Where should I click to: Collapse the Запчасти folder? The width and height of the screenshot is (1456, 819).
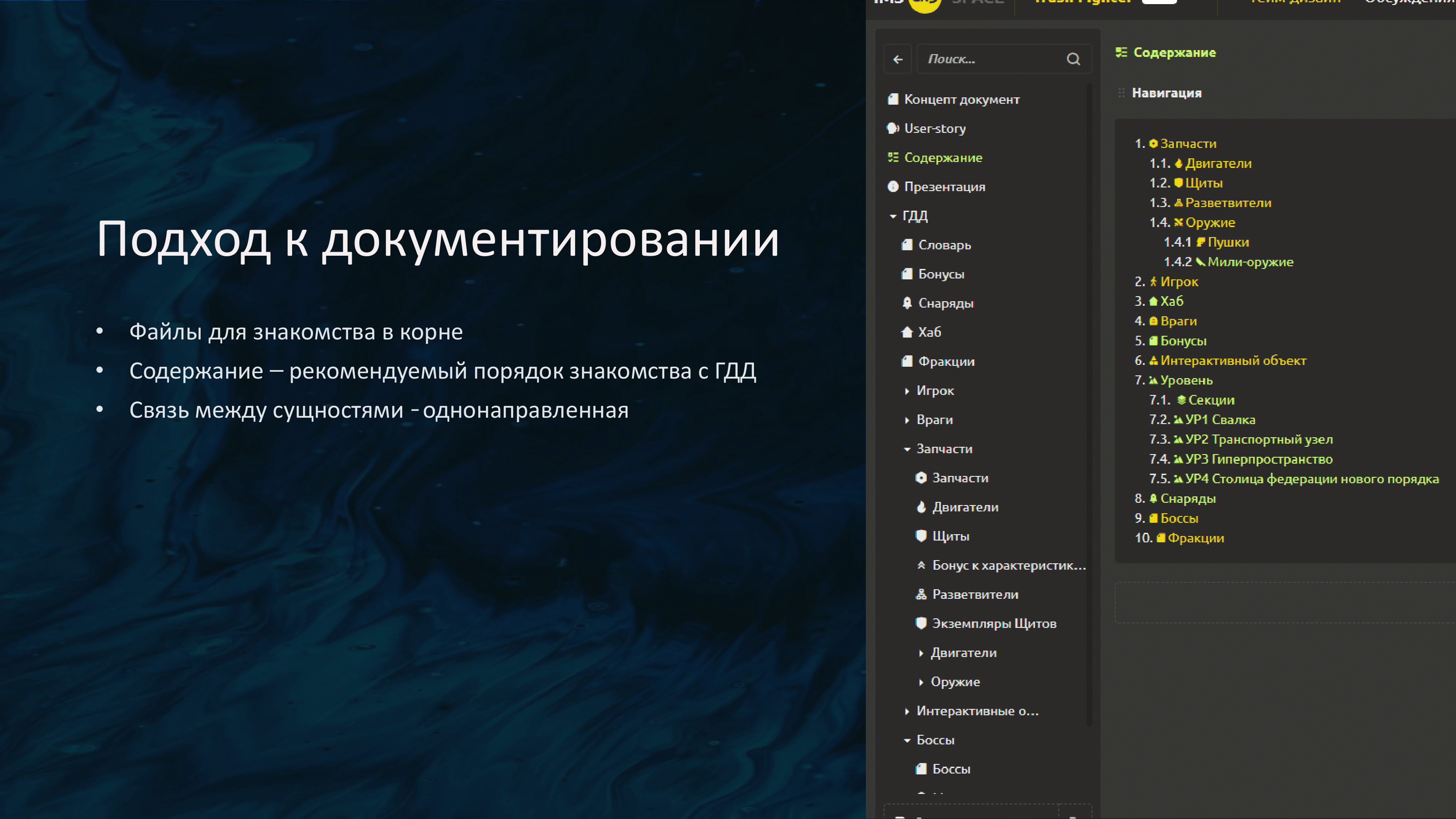click(x=907, y=449)
